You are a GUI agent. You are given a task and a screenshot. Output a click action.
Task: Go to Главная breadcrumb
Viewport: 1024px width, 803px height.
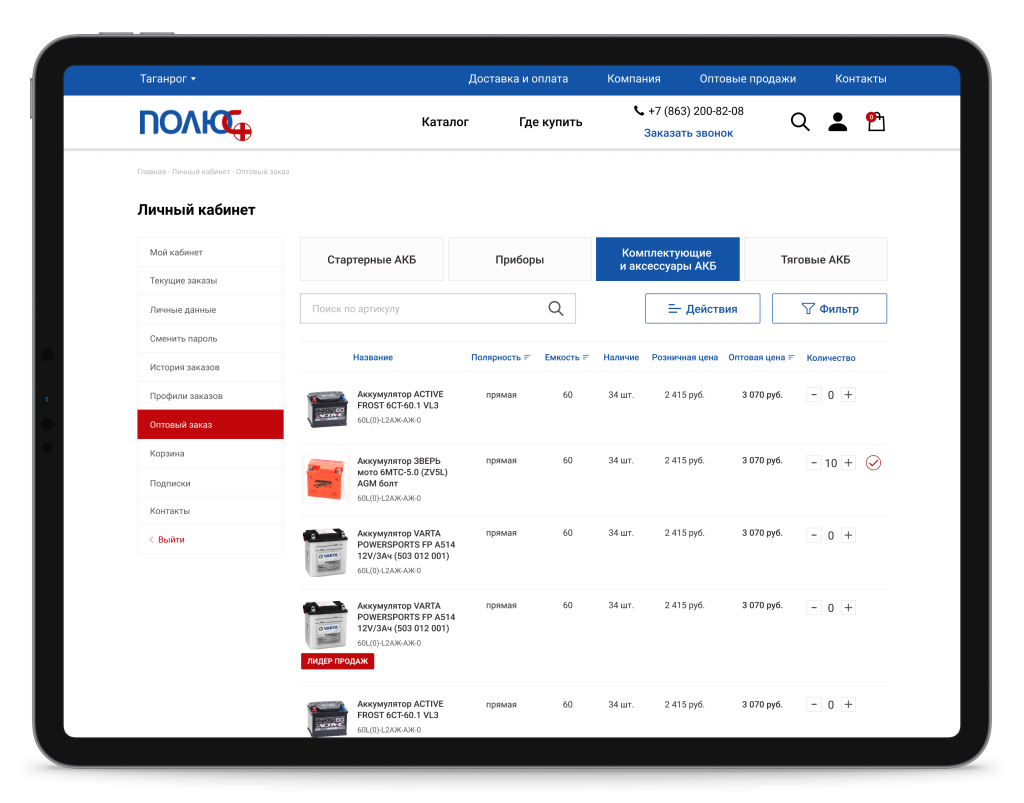click(x=152, y=172)
